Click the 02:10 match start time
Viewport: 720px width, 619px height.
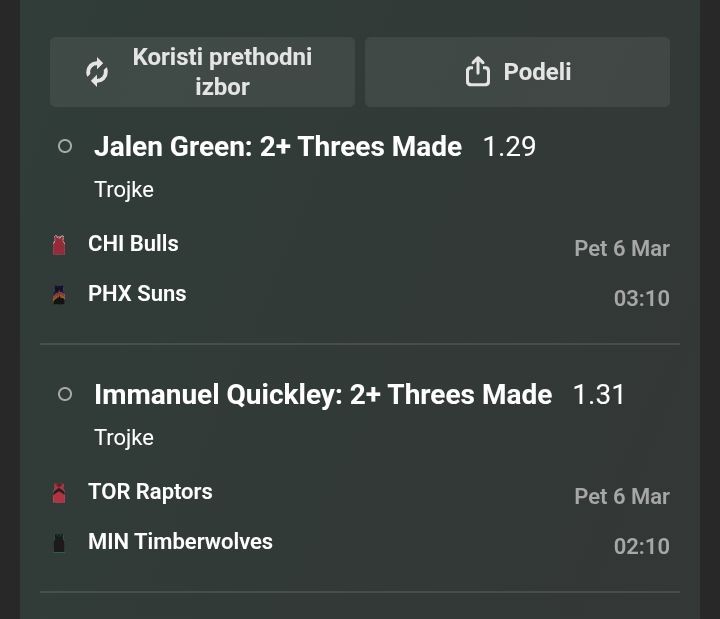(641, 546)
